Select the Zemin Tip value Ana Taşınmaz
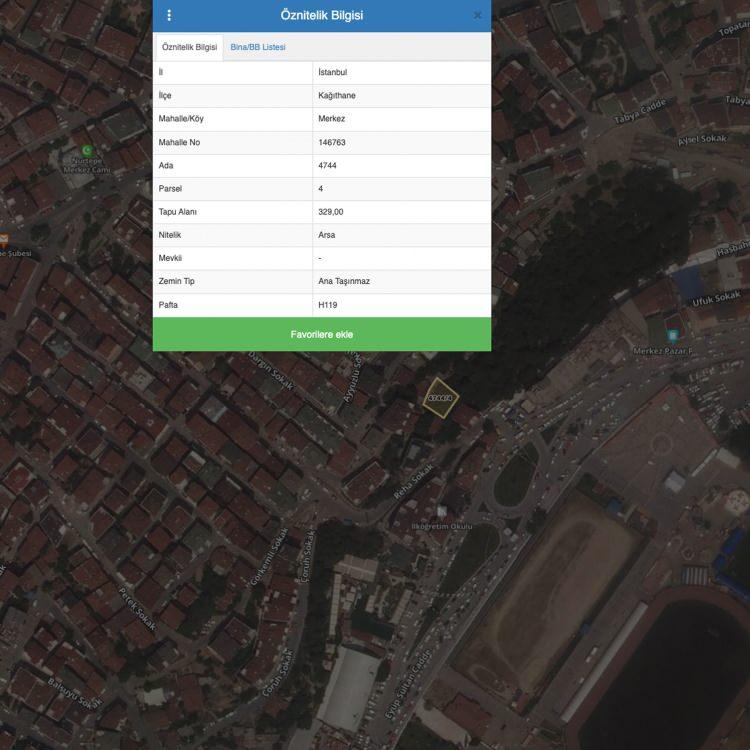 point(401,281)
